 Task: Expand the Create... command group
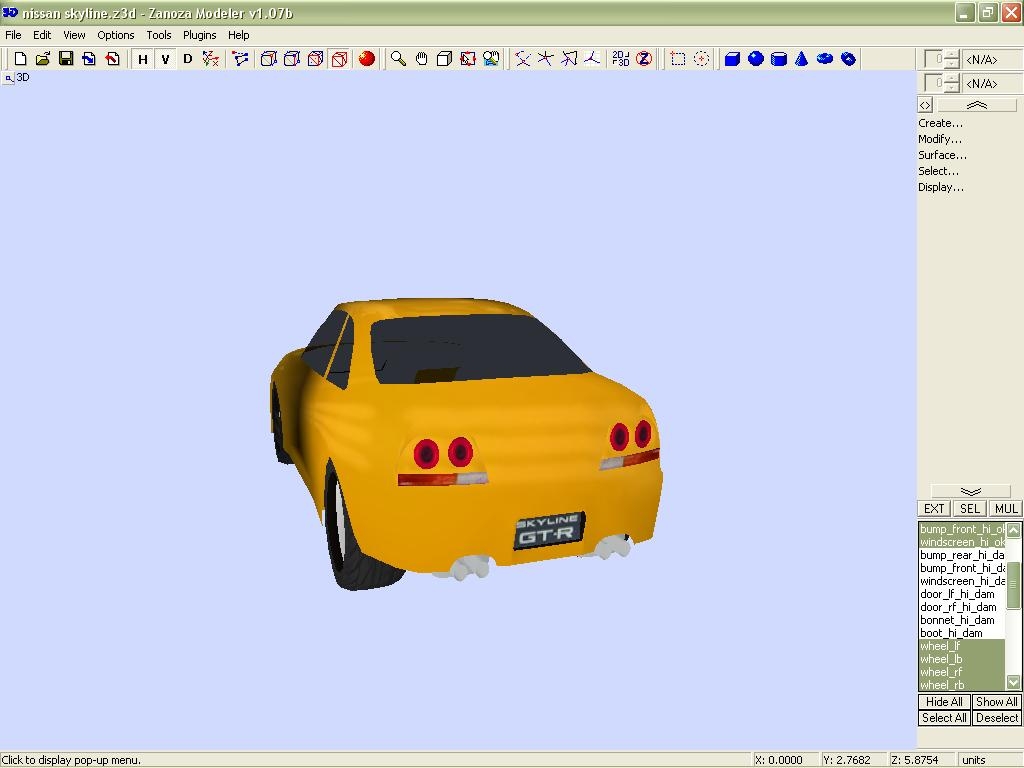click(x=940, y=123)
